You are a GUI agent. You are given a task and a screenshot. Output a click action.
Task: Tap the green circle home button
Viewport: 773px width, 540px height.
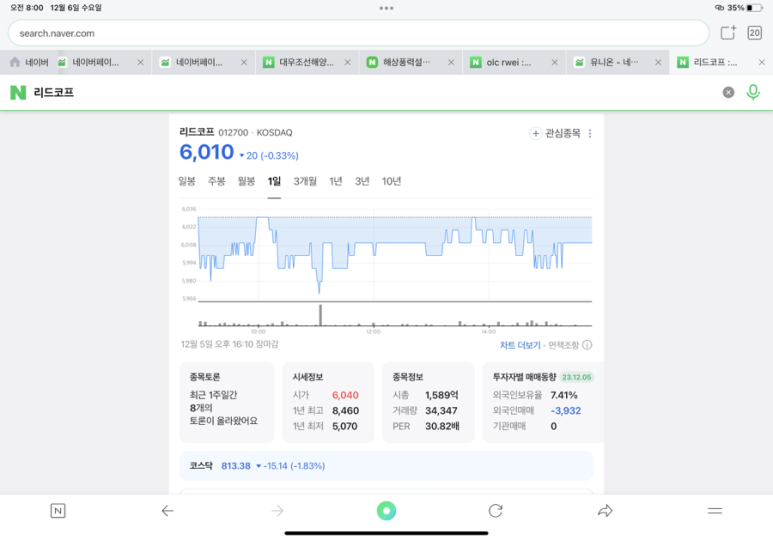(386, 511)
